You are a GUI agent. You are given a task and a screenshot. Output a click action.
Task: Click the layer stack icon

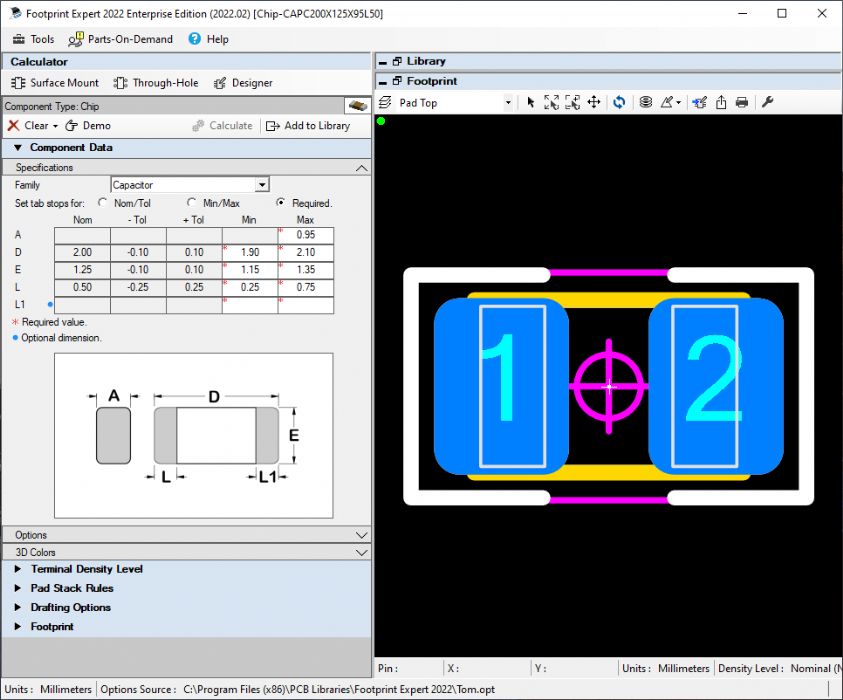tap(646, 102)
